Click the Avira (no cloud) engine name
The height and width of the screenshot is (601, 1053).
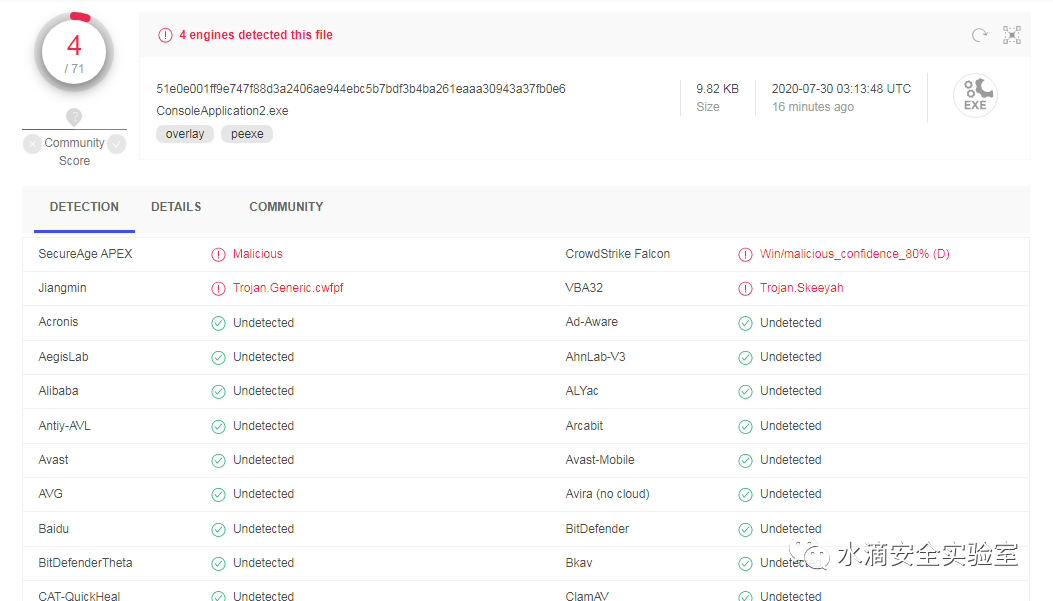coord(608,494)
